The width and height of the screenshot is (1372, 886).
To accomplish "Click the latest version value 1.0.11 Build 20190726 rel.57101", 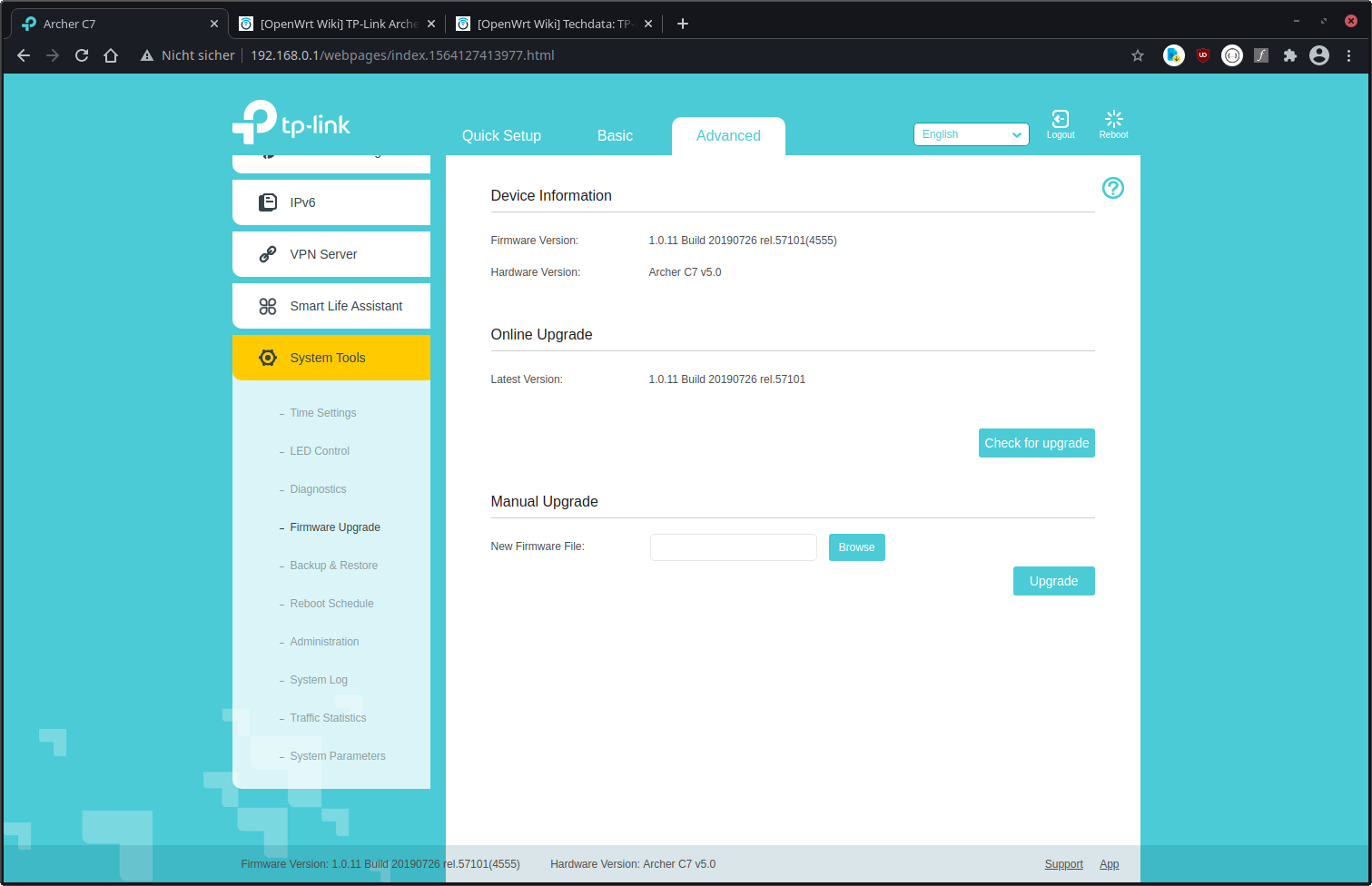I will 726,379.
